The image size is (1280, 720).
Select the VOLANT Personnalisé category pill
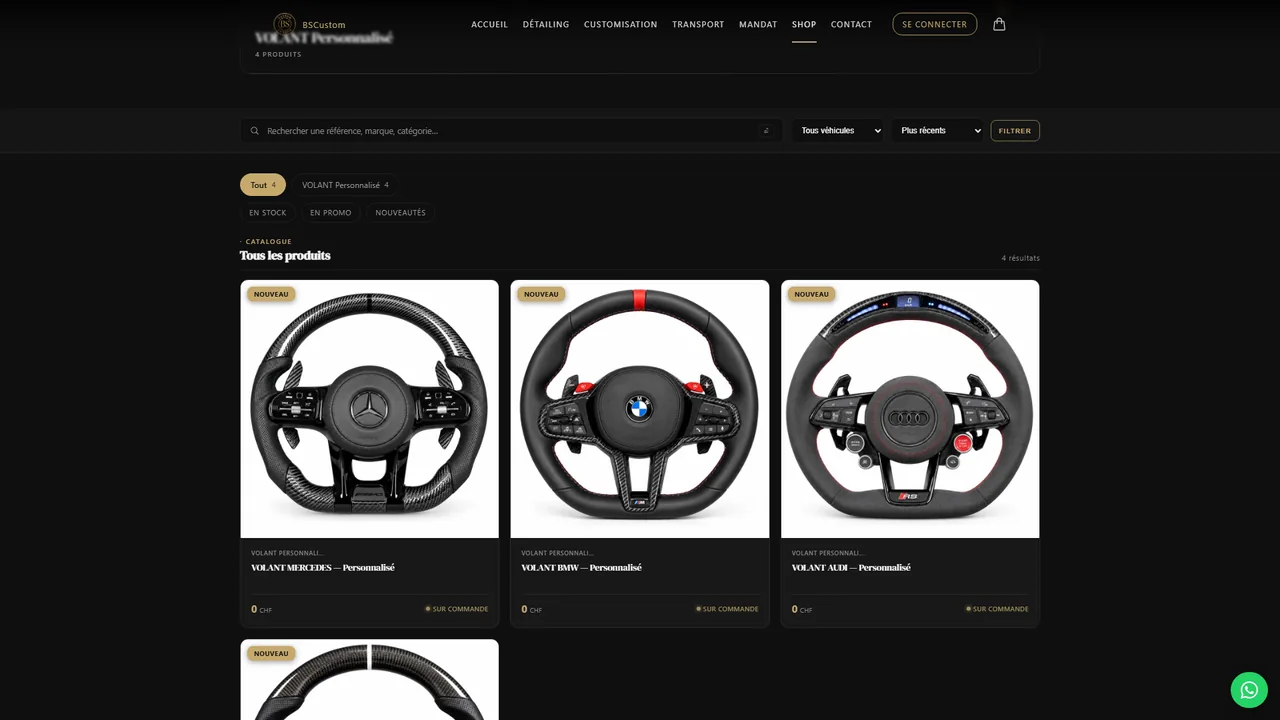pyautogui.click(x=345, y=185)
